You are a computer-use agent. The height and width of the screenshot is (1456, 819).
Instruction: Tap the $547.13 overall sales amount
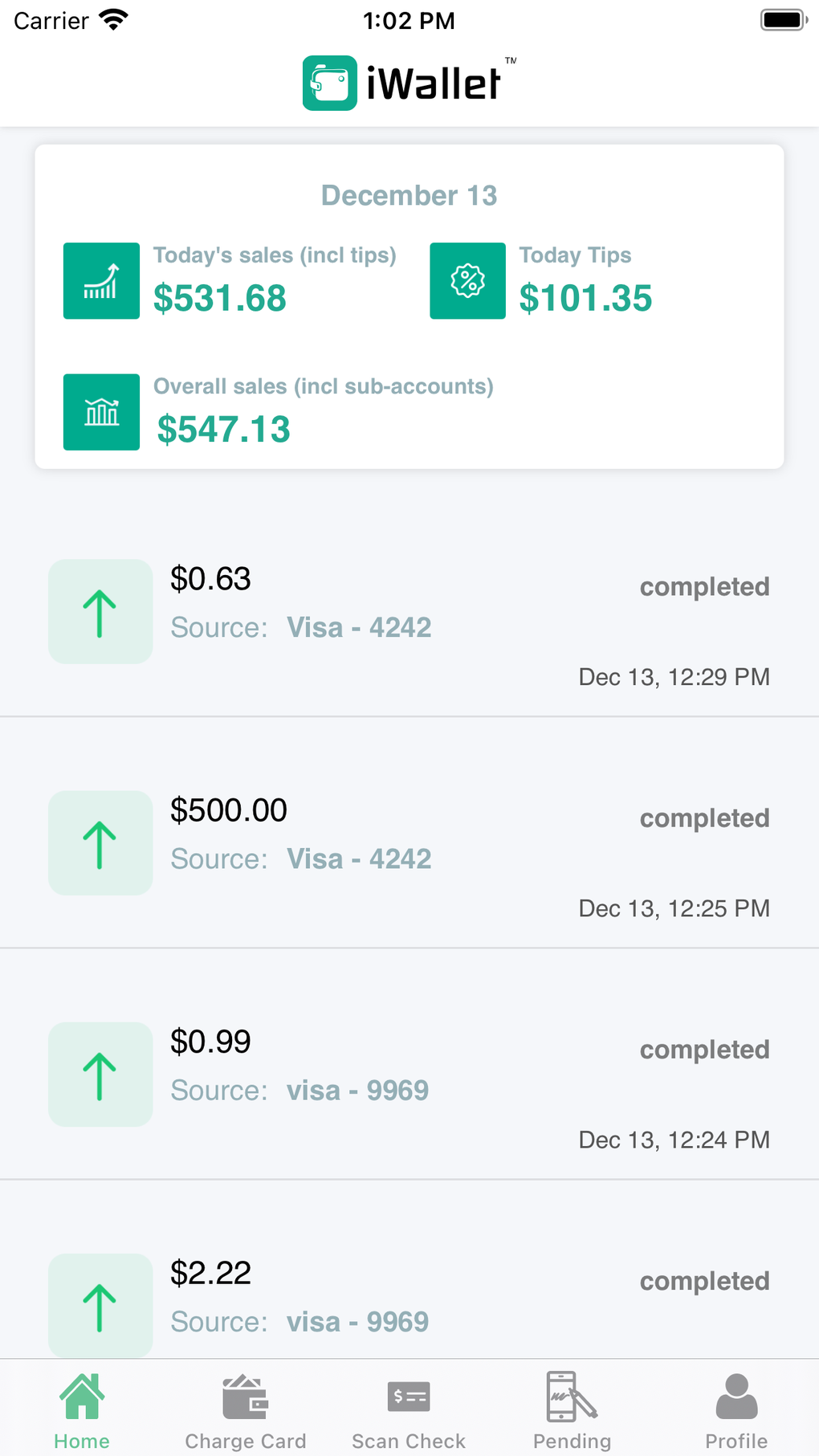(x=223, y=430)
